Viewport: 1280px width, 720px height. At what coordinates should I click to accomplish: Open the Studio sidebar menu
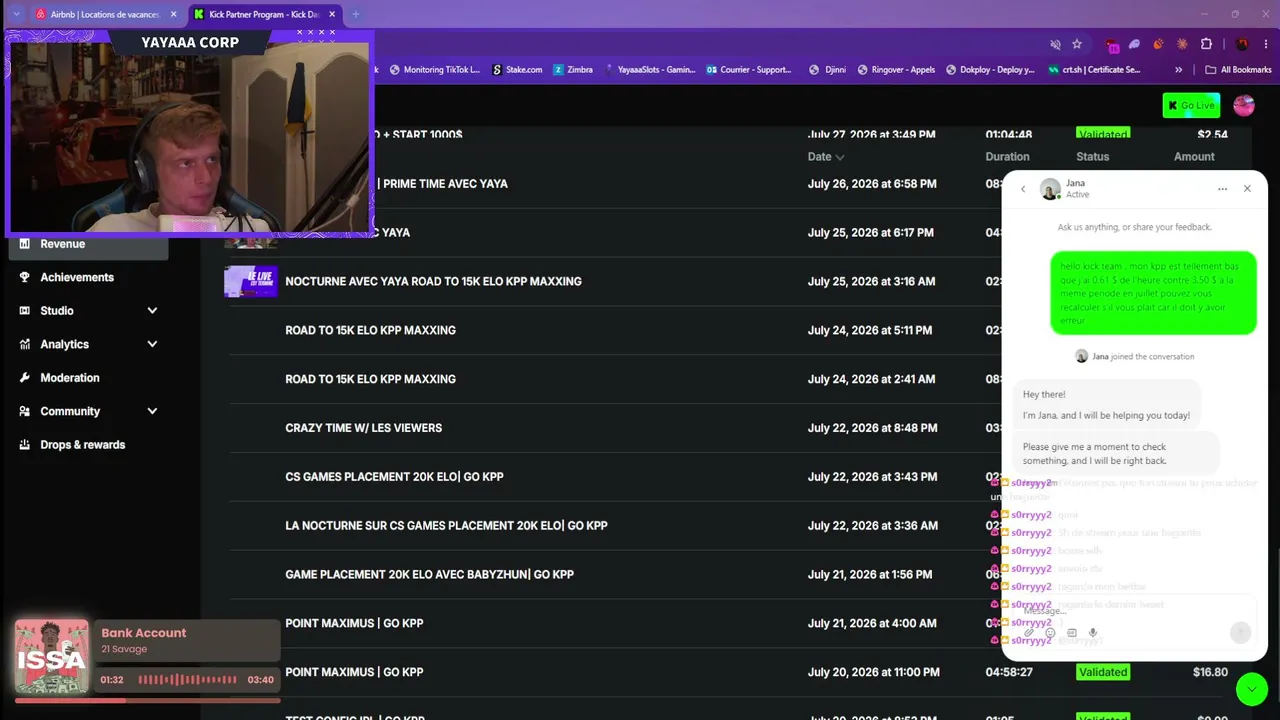tap(88, 311)
